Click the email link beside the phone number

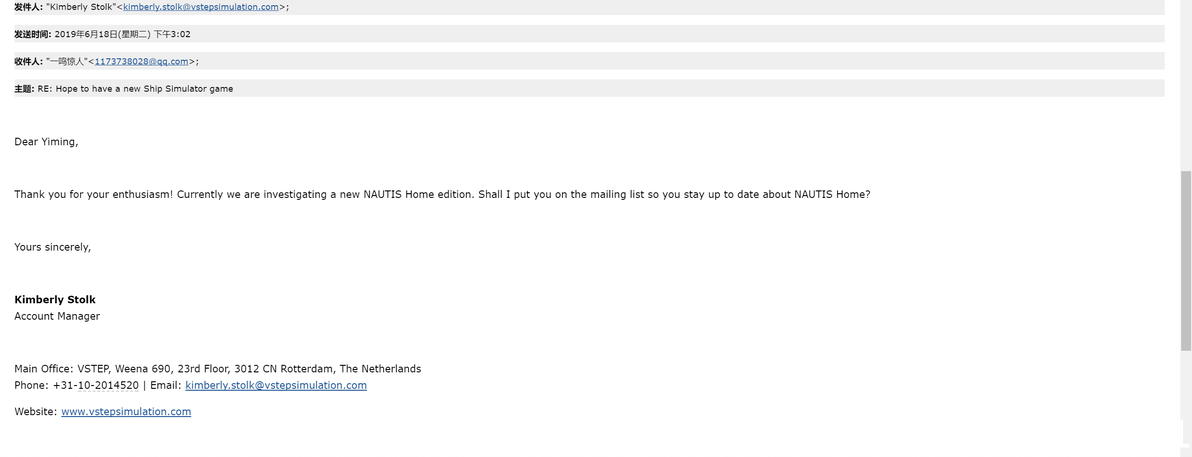276,385
